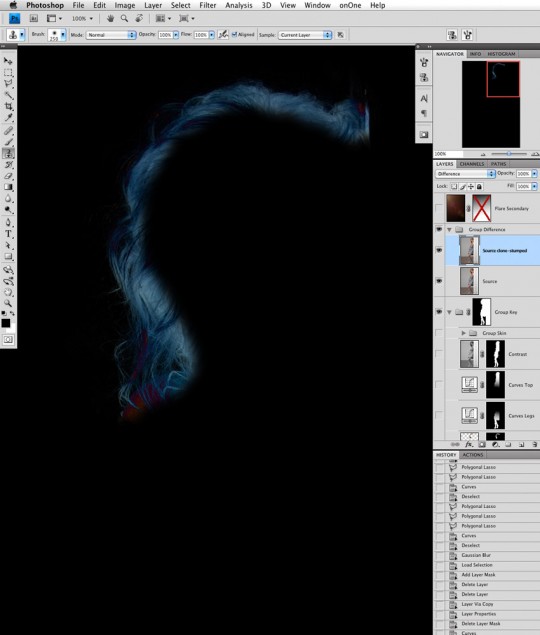Open the Filter menu
540x635 pixels.
(x=207, y=5)
